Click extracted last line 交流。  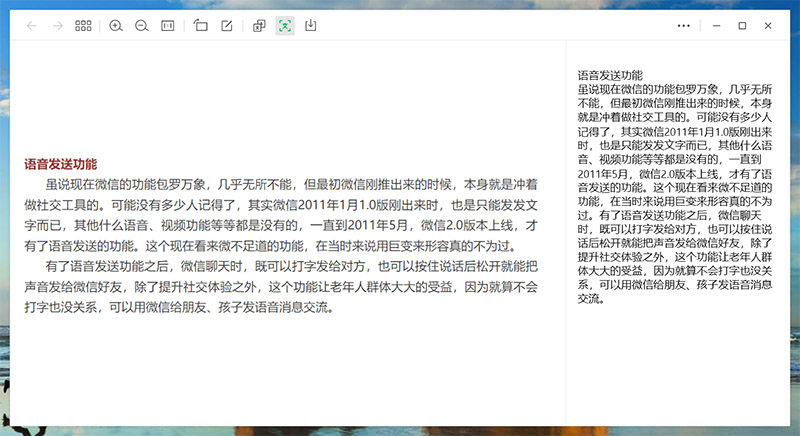click(x=592, y=299)
